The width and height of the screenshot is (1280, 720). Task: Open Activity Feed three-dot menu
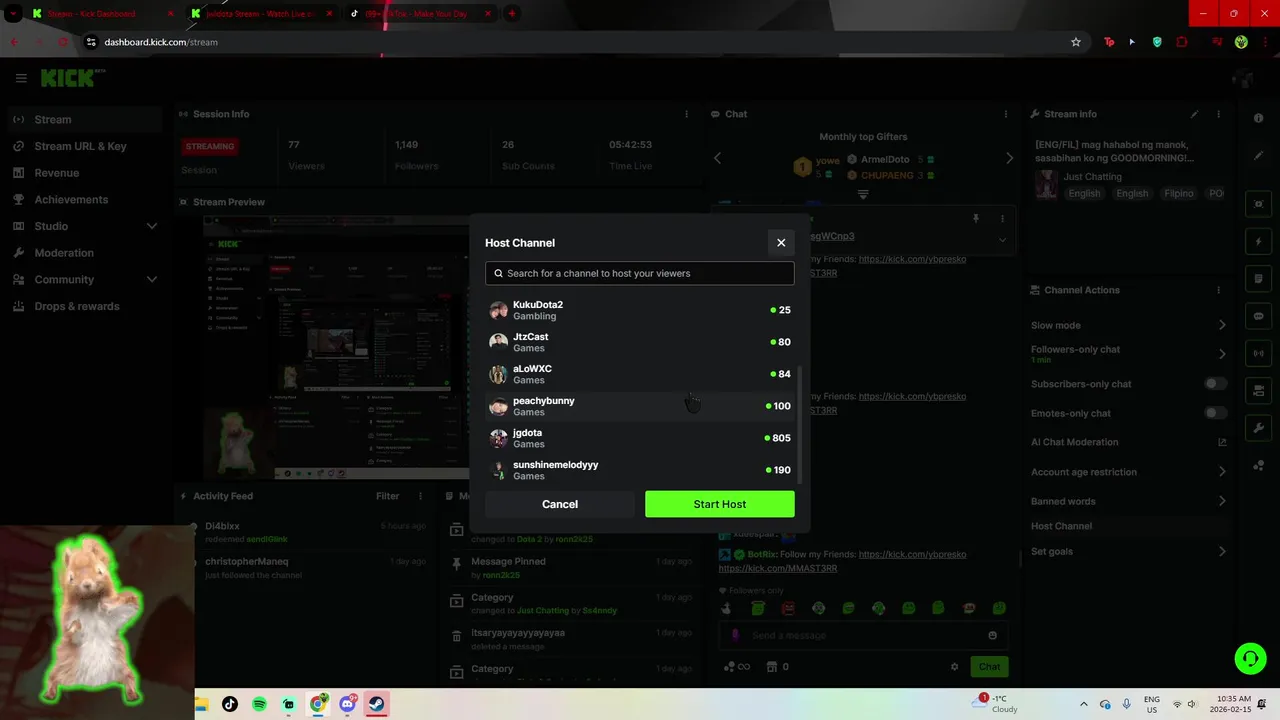pyautogui.click(x=420, y=496)
